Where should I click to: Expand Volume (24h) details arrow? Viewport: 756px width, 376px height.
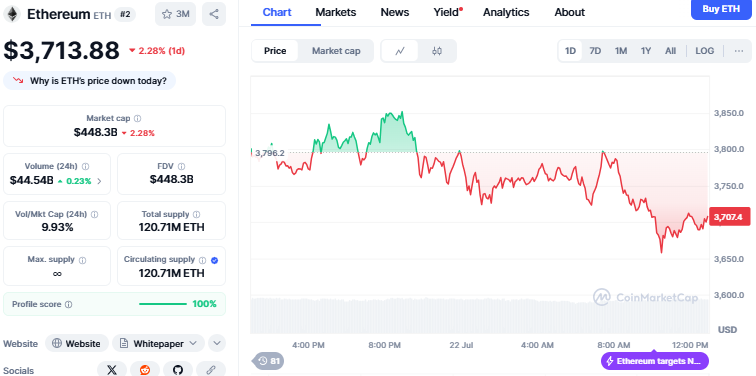click(x=99, y=181)
